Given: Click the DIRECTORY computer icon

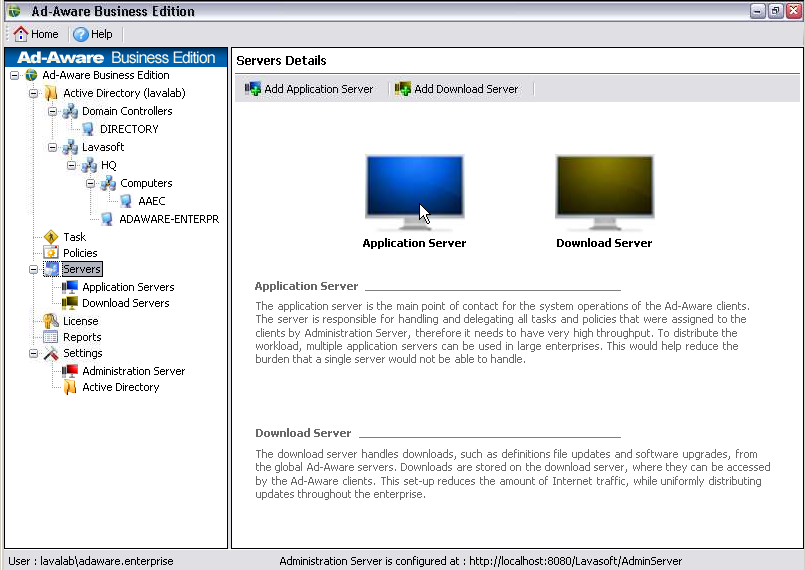Looking at the screenshot, I should 88,129.
